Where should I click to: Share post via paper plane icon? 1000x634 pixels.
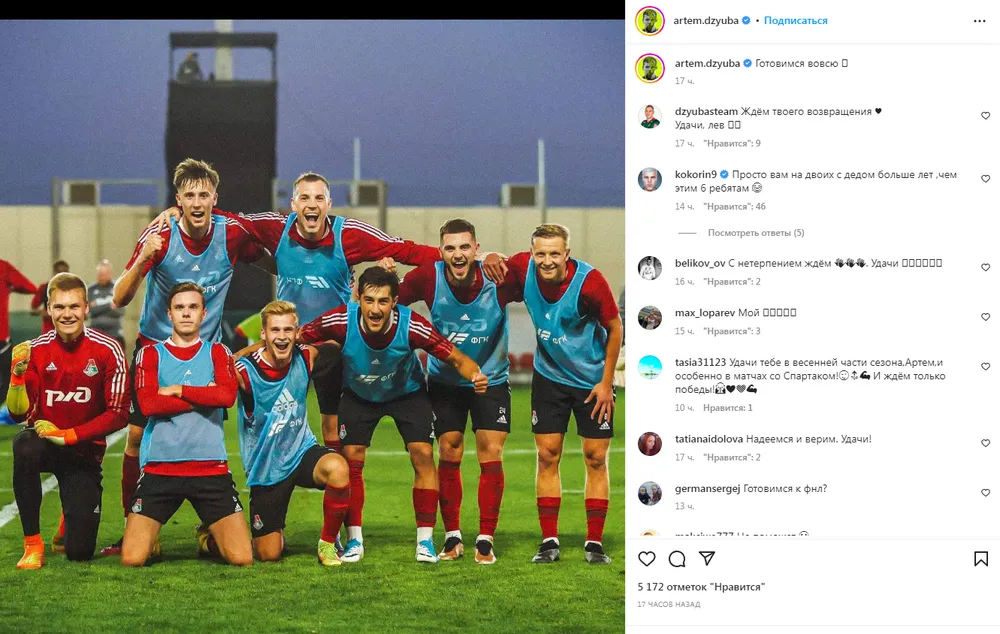click(707, 559)
